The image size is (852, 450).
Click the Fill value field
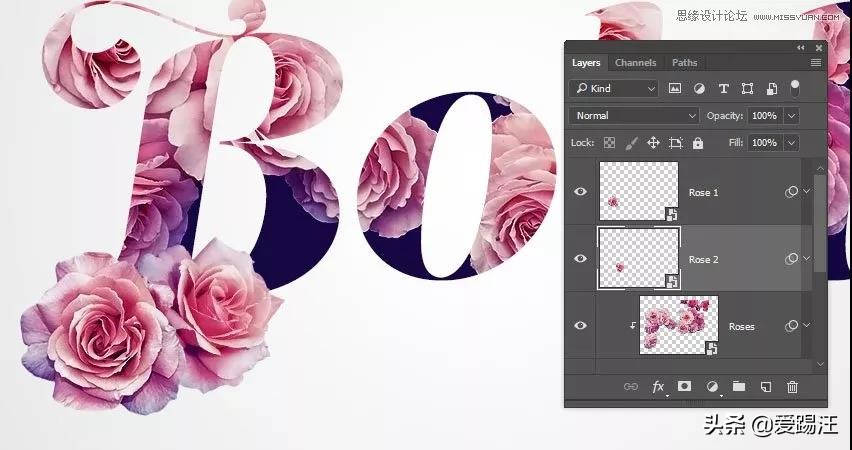tap(765, 142)
